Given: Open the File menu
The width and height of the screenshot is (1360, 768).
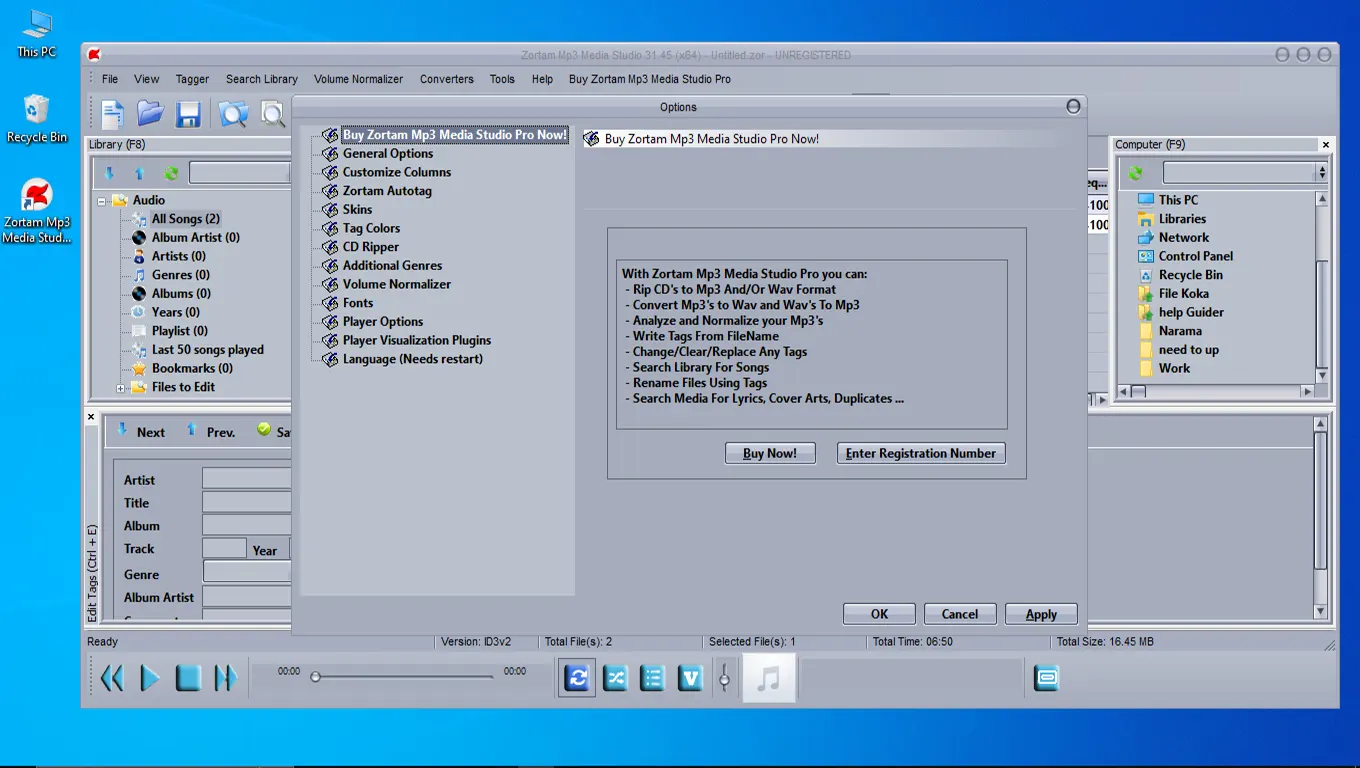Looking at the screenshot, I should tap(110, 79).
